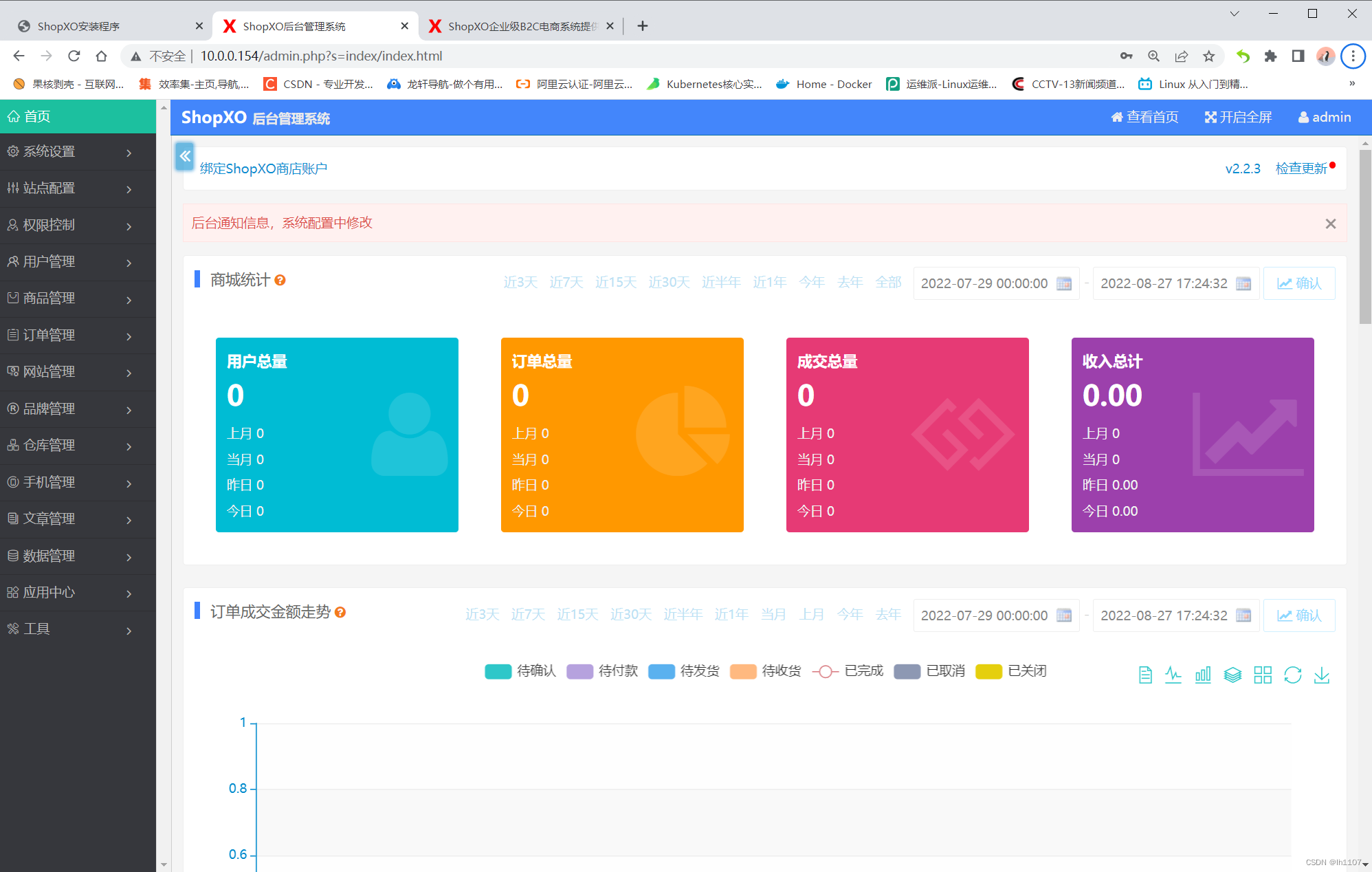Select 近7天 filter in 商城统计
1372x872 pixels.
[x=566, y=283]
